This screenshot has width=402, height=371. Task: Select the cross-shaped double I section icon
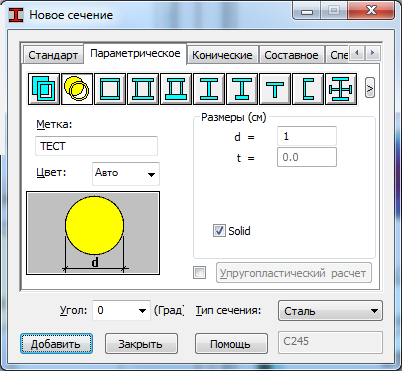coord(341,89)
